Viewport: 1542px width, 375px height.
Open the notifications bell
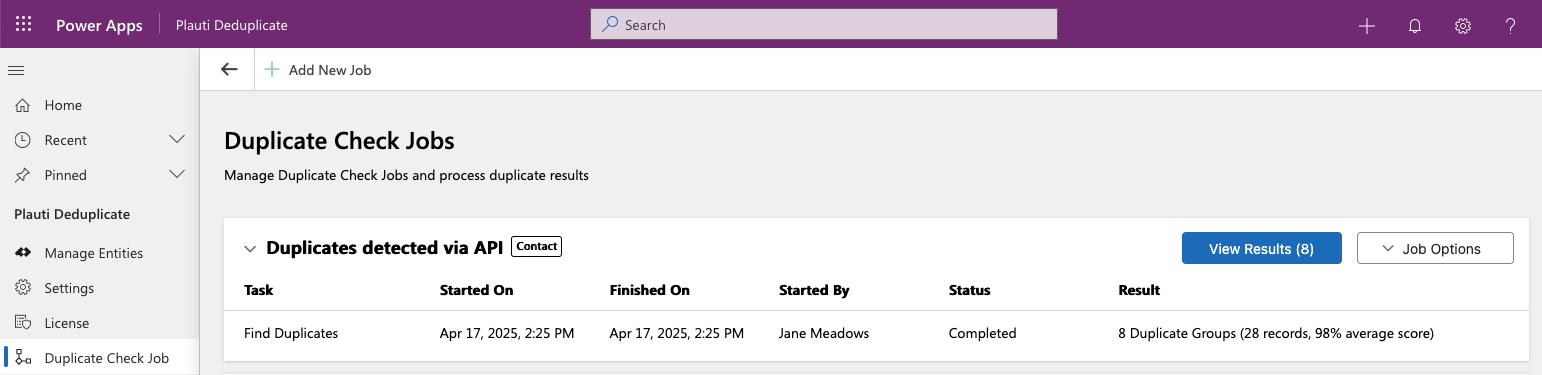(1415, 25)
